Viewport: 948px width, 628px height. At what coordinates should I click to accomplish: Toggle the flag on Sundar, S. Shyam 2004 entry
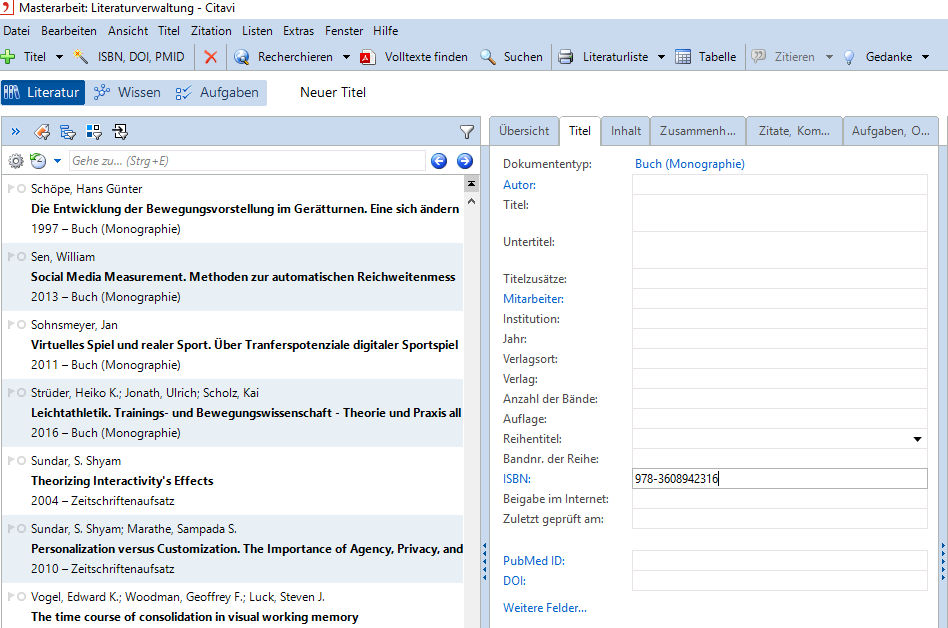(x=11, y=461)
